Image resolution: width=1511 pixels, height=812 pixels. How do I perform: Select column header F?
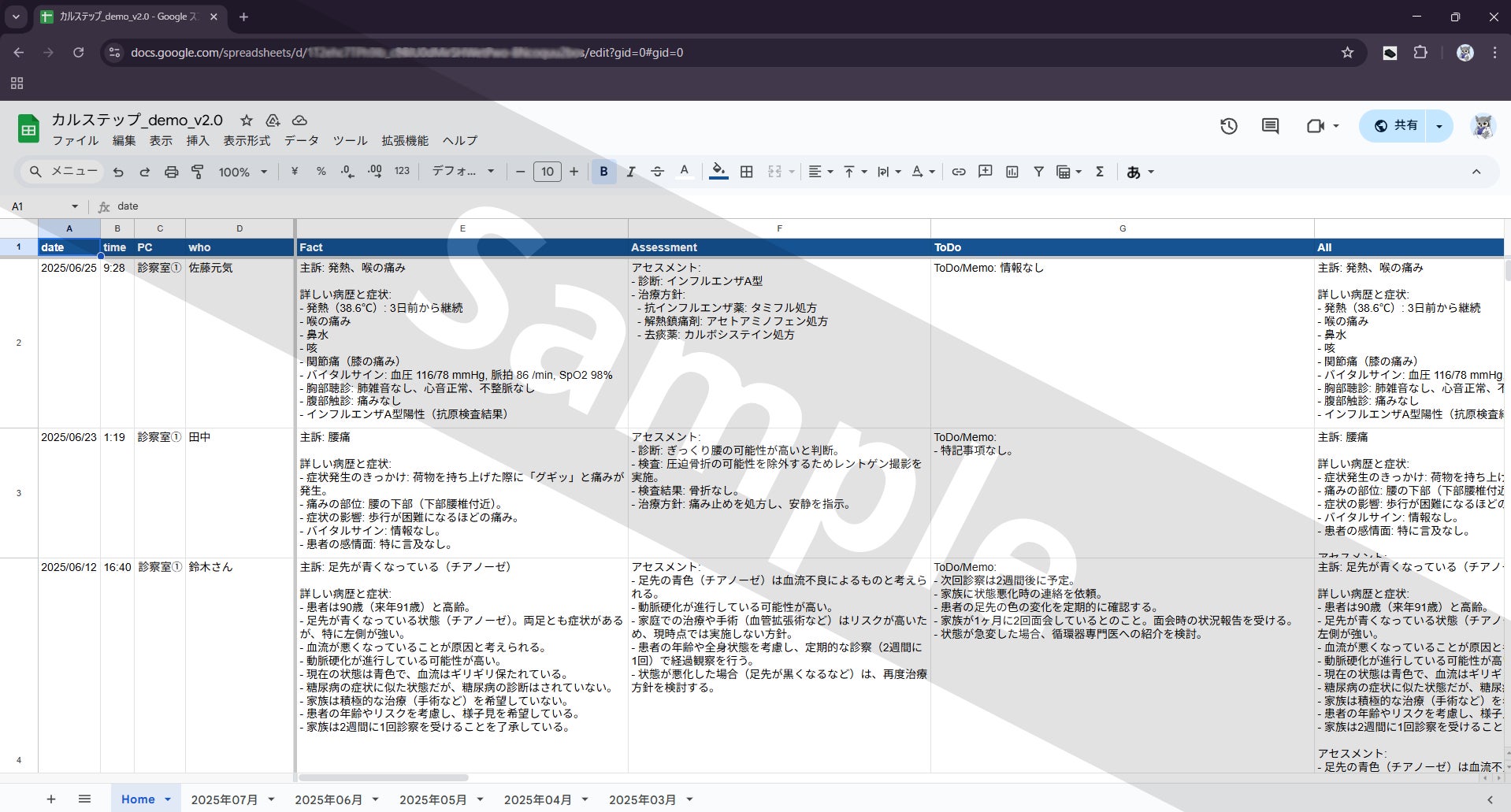pyautogui.click(x=779, y=228)
